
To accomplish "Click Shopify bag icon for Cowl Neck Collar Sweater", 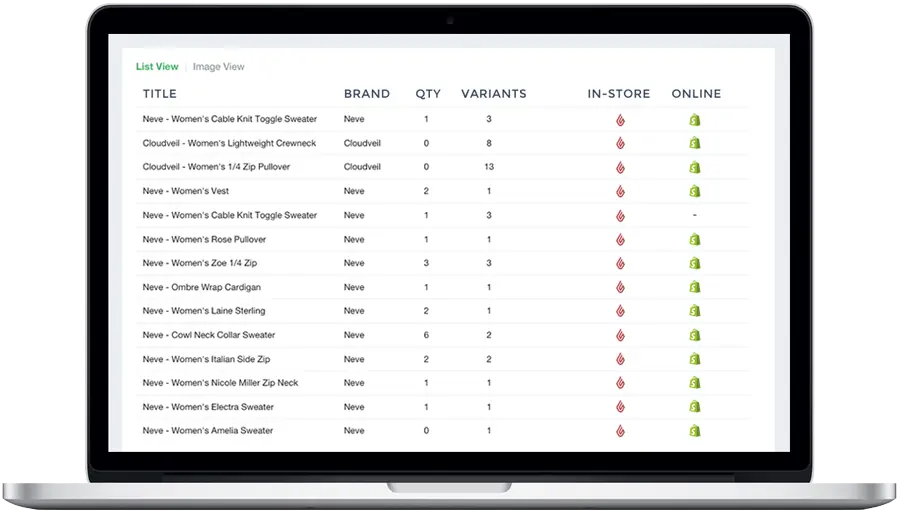I will (x=695, y=335).
